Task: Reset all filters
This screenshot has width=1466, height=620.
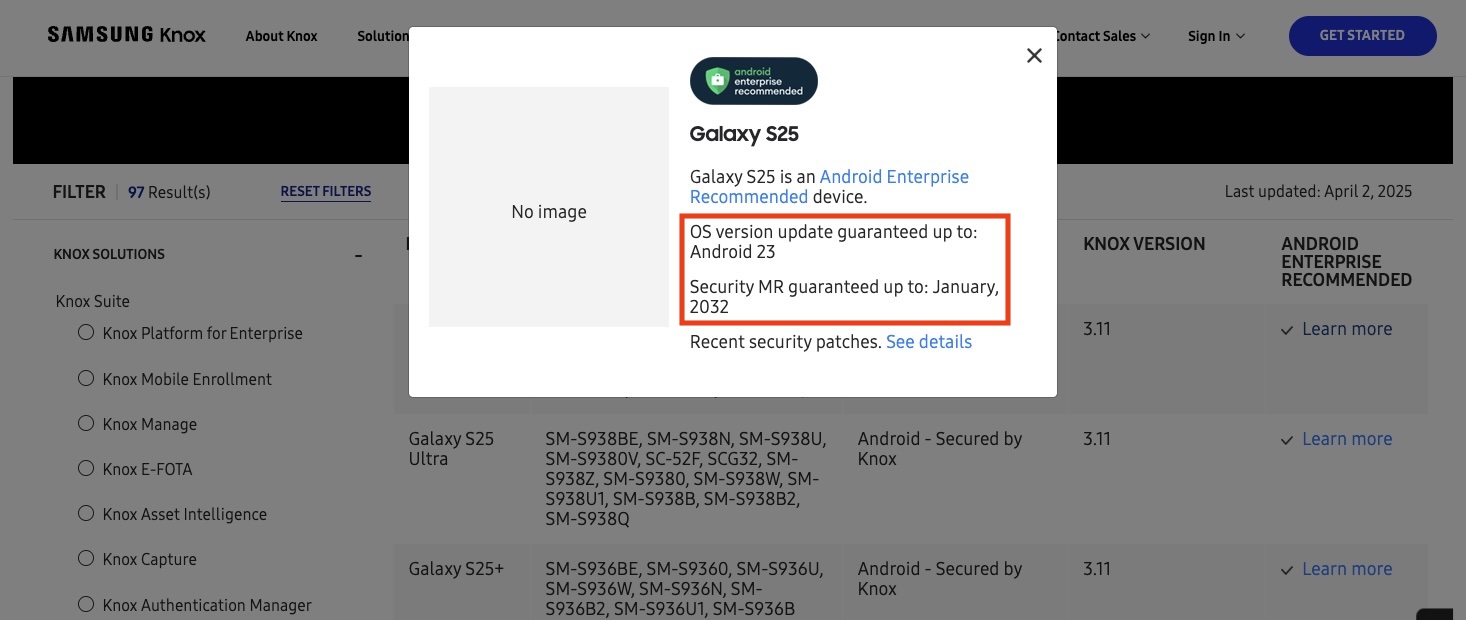Action: click(325, 191)
